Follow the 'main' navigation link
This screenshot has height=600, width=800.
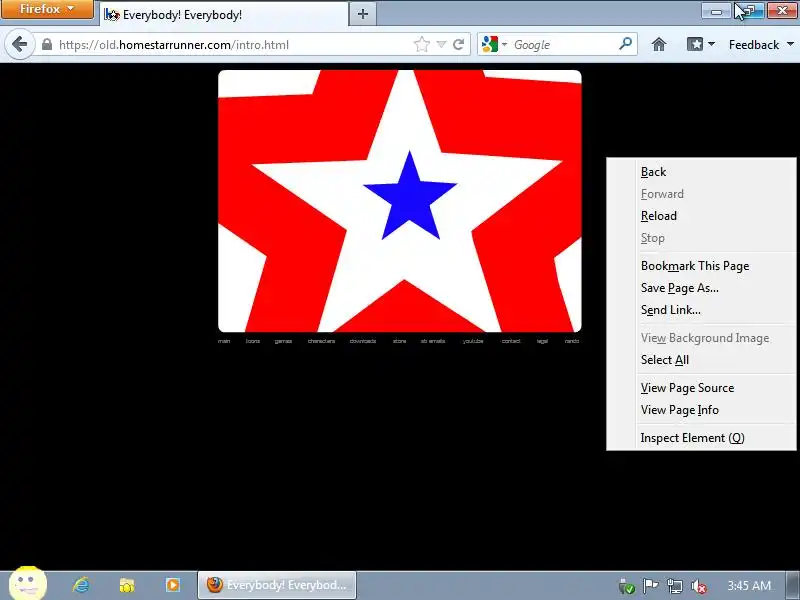pyautogui.click(x=224, y=341)
